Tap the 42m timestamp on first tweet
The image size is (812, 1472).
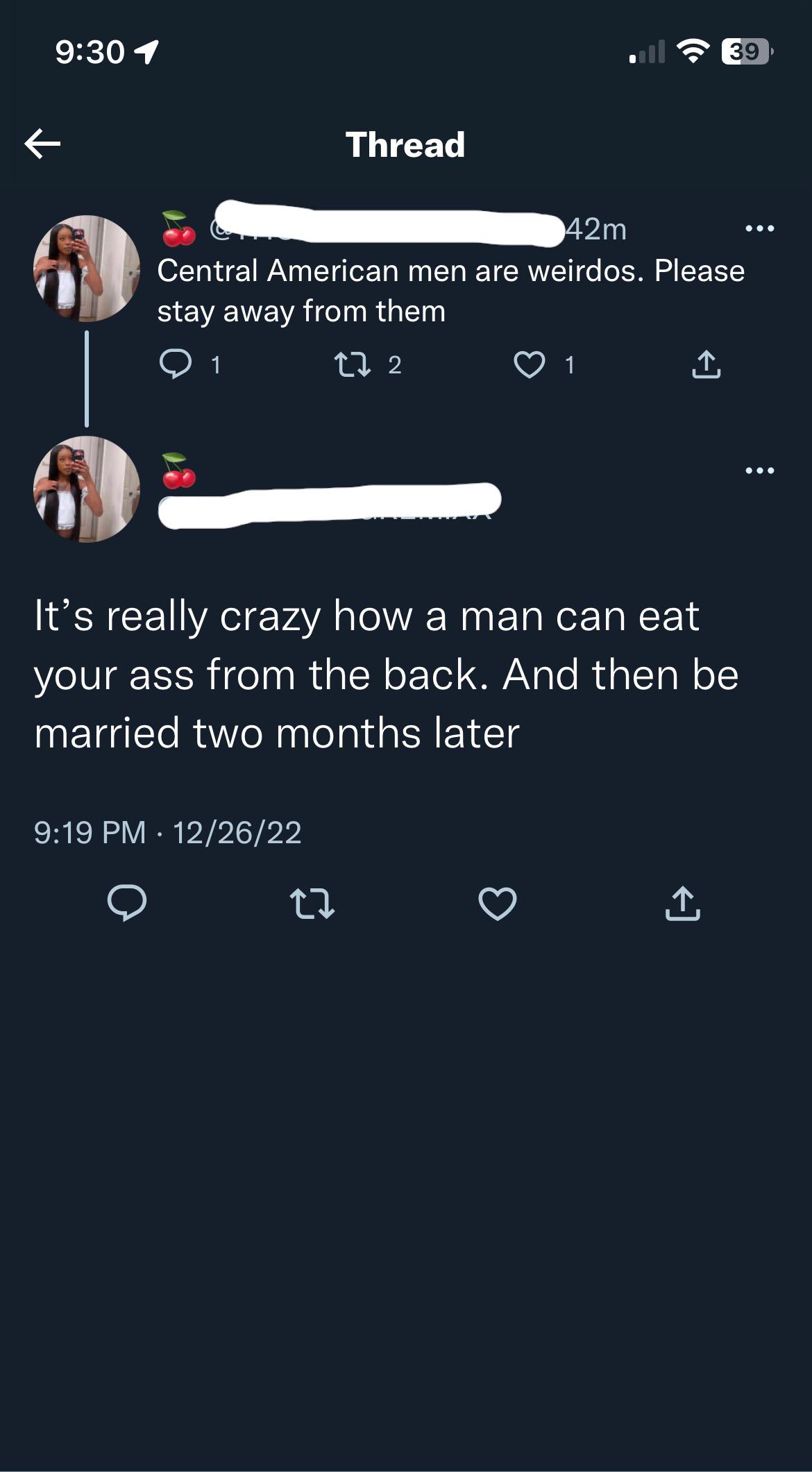pyautogui.click(x=597, y=229)
